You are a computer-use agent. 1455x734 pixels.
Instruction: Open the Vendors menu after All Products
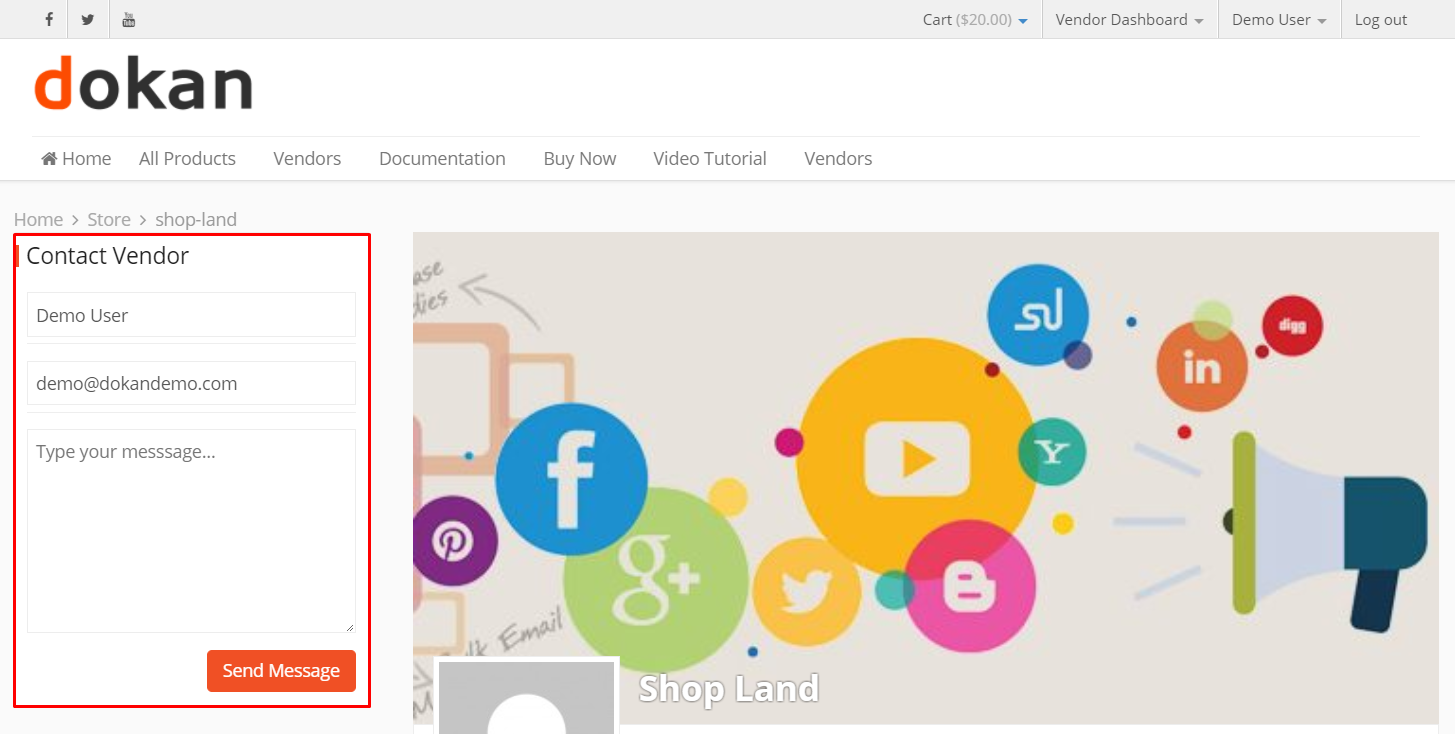click(x=307, y=158)
